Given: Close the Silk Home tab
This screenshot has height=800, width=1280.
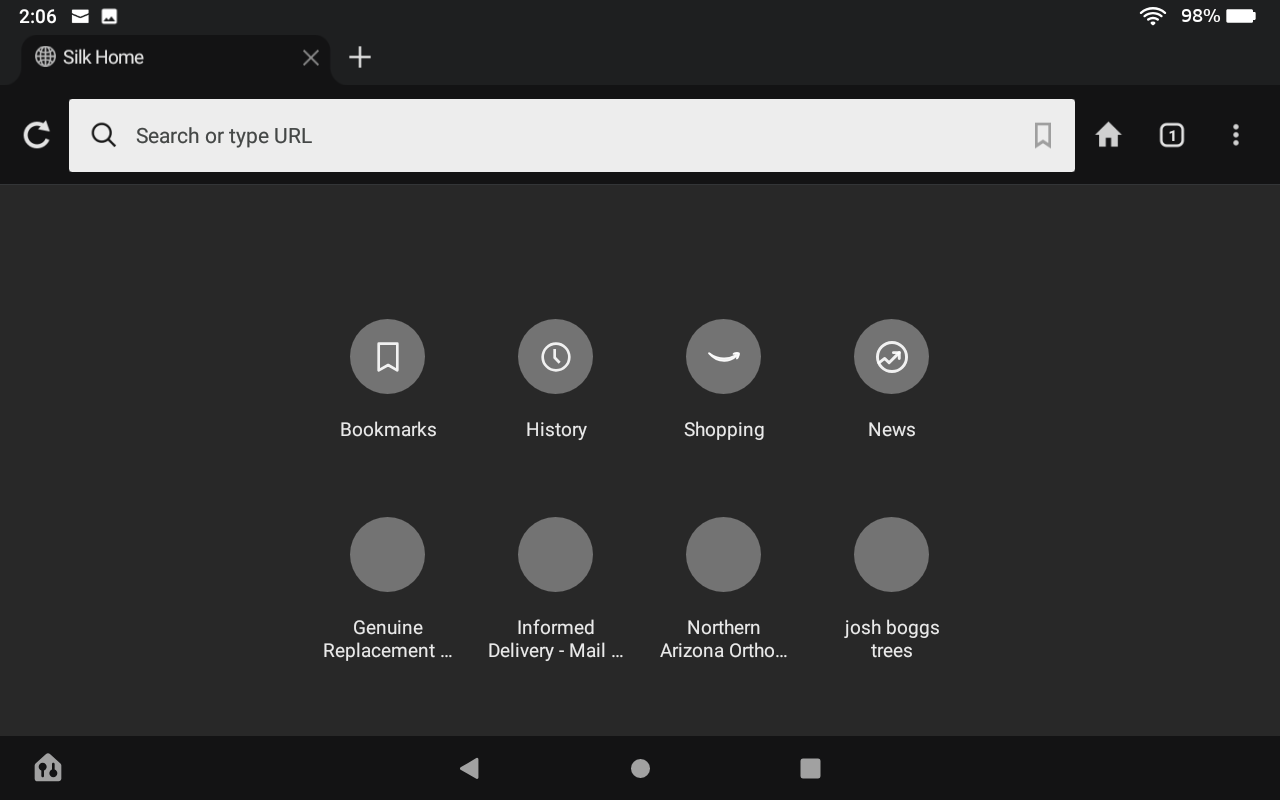Looking at the screenshot, I should pyautogui.click(x=311, y=58).
